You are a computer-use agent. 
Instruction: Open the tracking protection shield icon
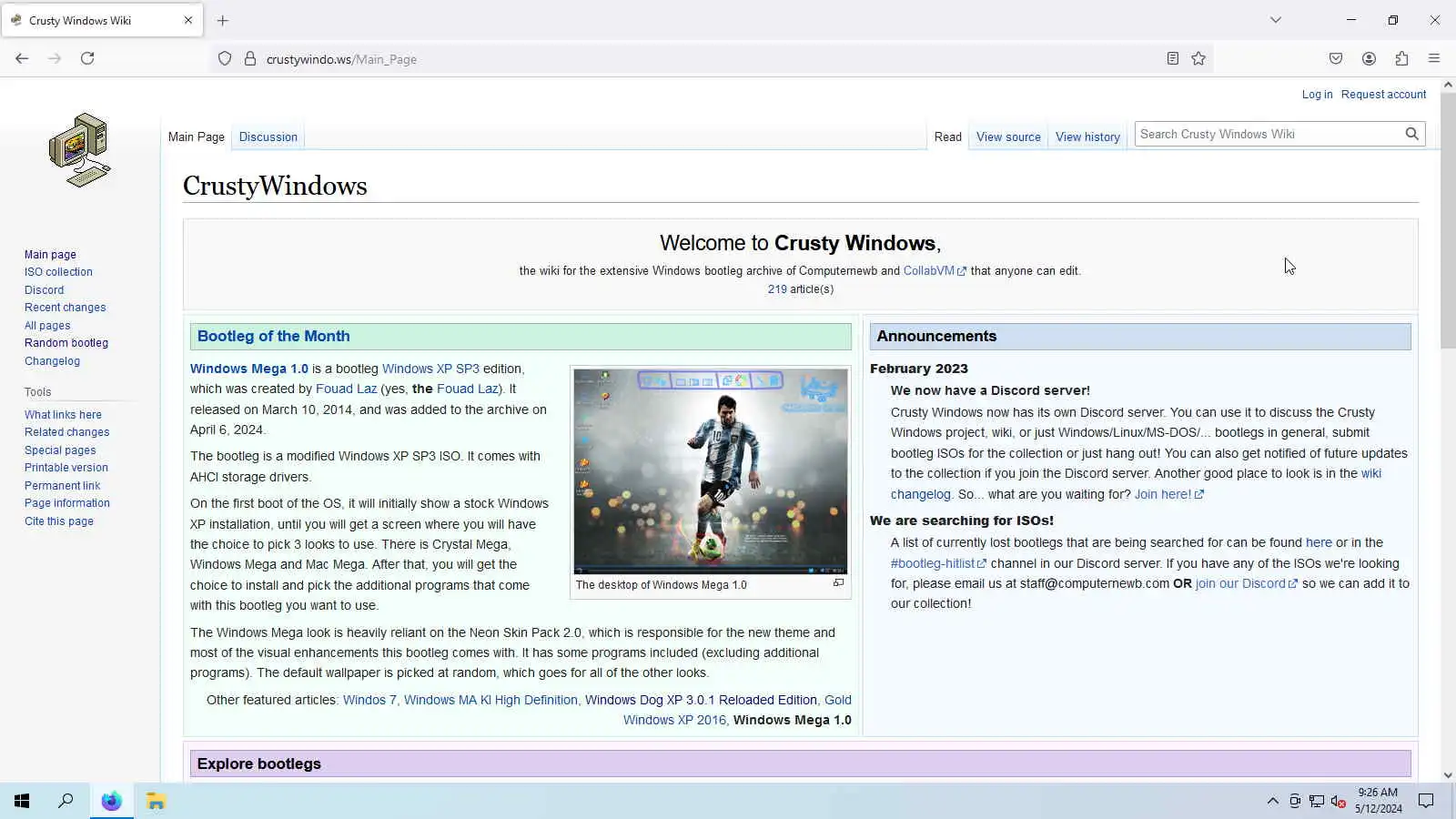(225, 59)
